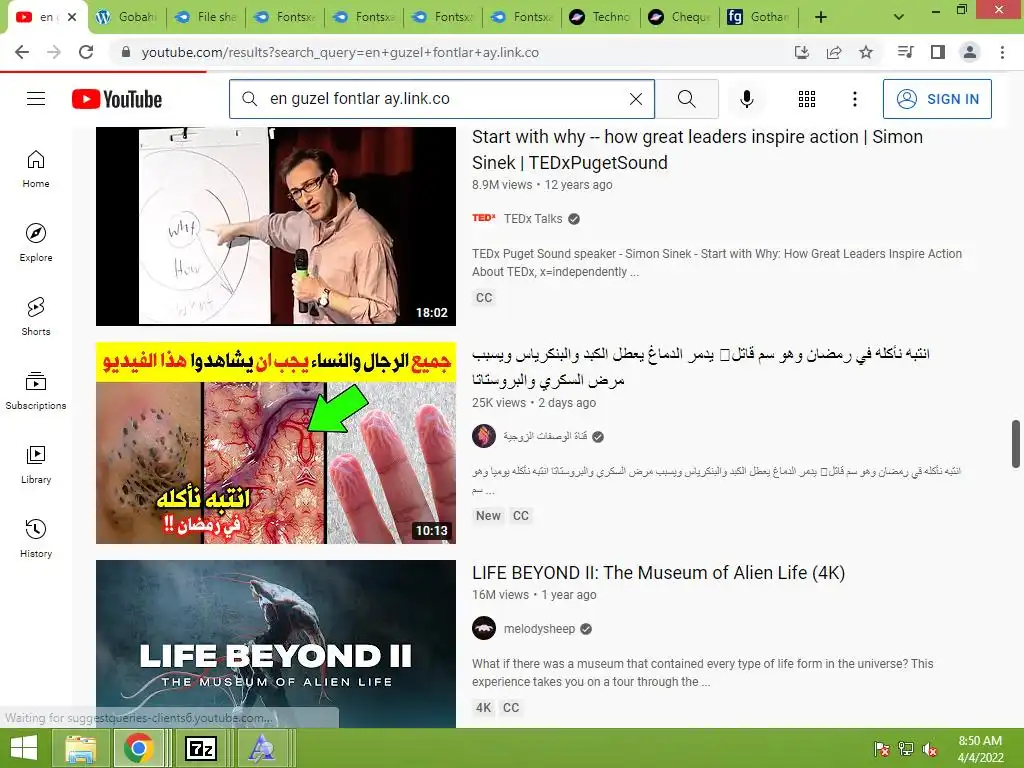Switch to the Cheque tab

click(680, 17)
